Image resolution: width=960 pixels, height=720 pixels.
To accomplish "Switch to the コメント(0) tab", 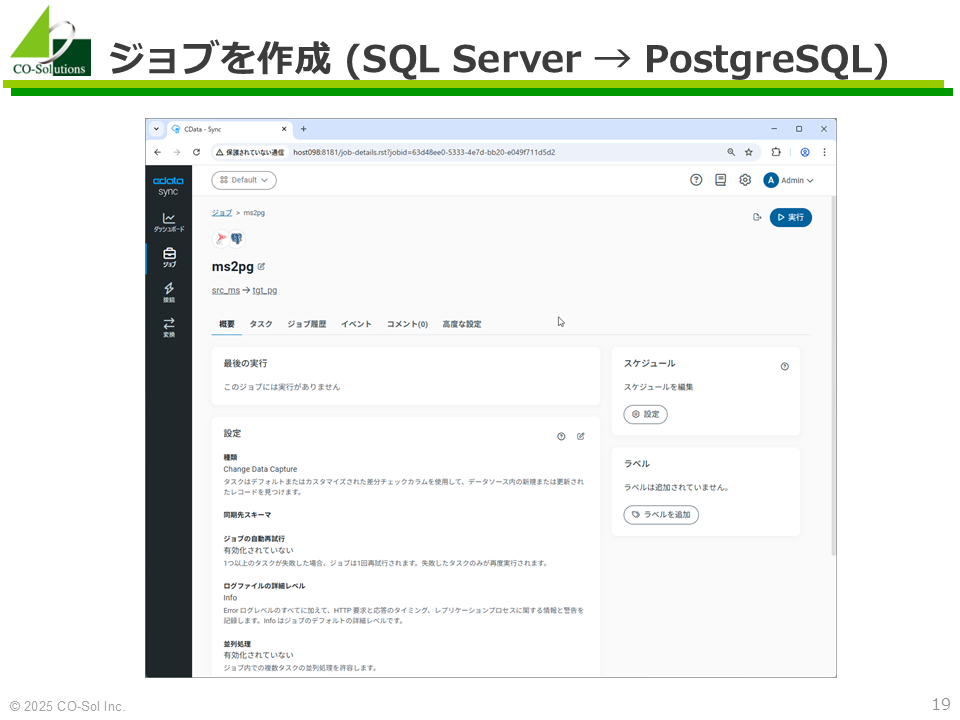I will tap(407, 324).
